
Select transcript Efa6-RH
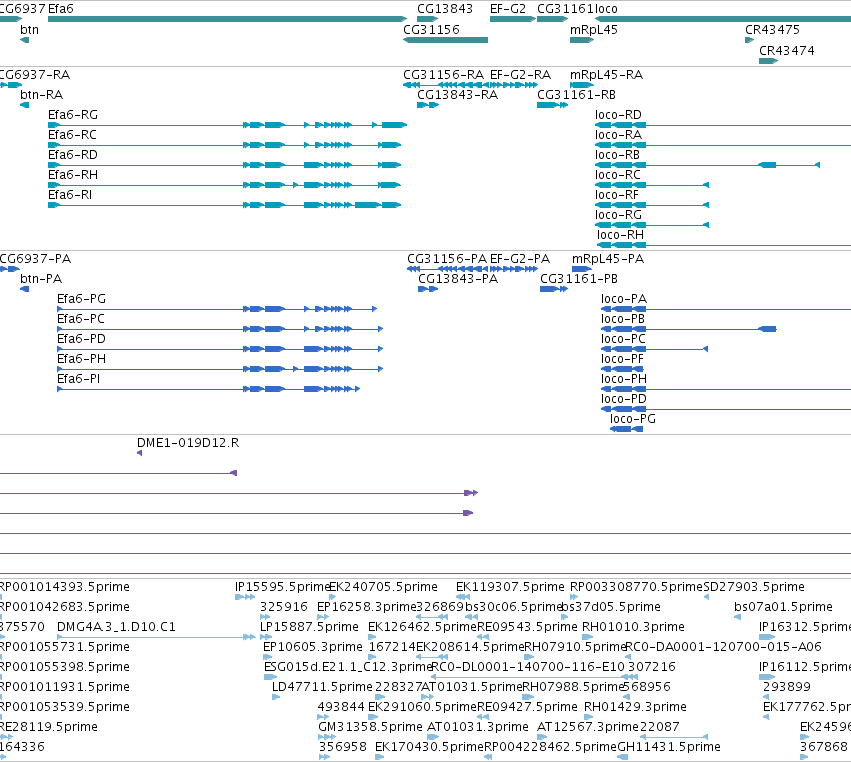point(225,185)
